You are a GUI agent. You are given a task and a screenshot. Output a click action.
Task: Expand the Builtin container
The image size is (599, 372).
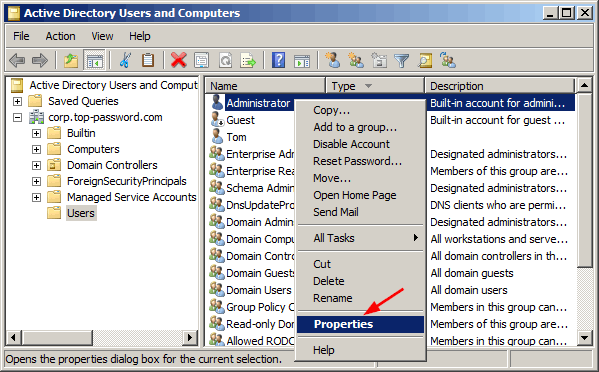(36, 133)
